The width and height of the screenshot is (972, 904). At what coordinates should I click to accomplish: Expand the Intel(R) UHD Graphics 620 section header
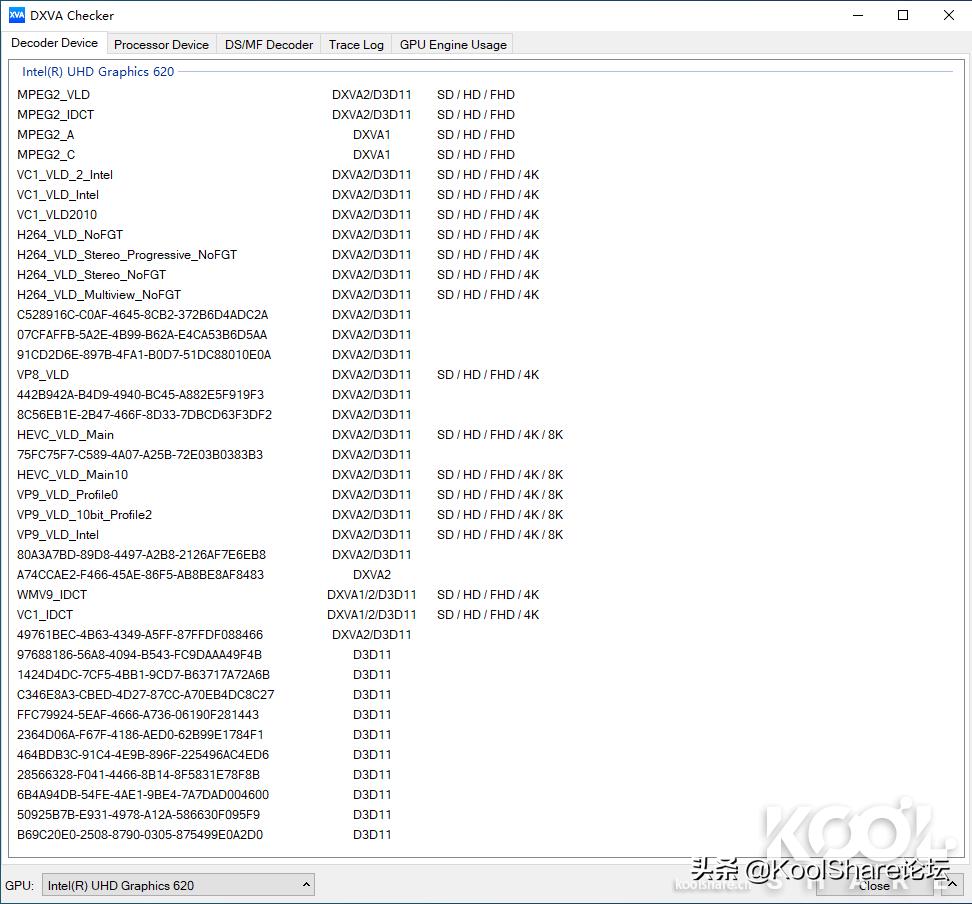pos(97,71)
